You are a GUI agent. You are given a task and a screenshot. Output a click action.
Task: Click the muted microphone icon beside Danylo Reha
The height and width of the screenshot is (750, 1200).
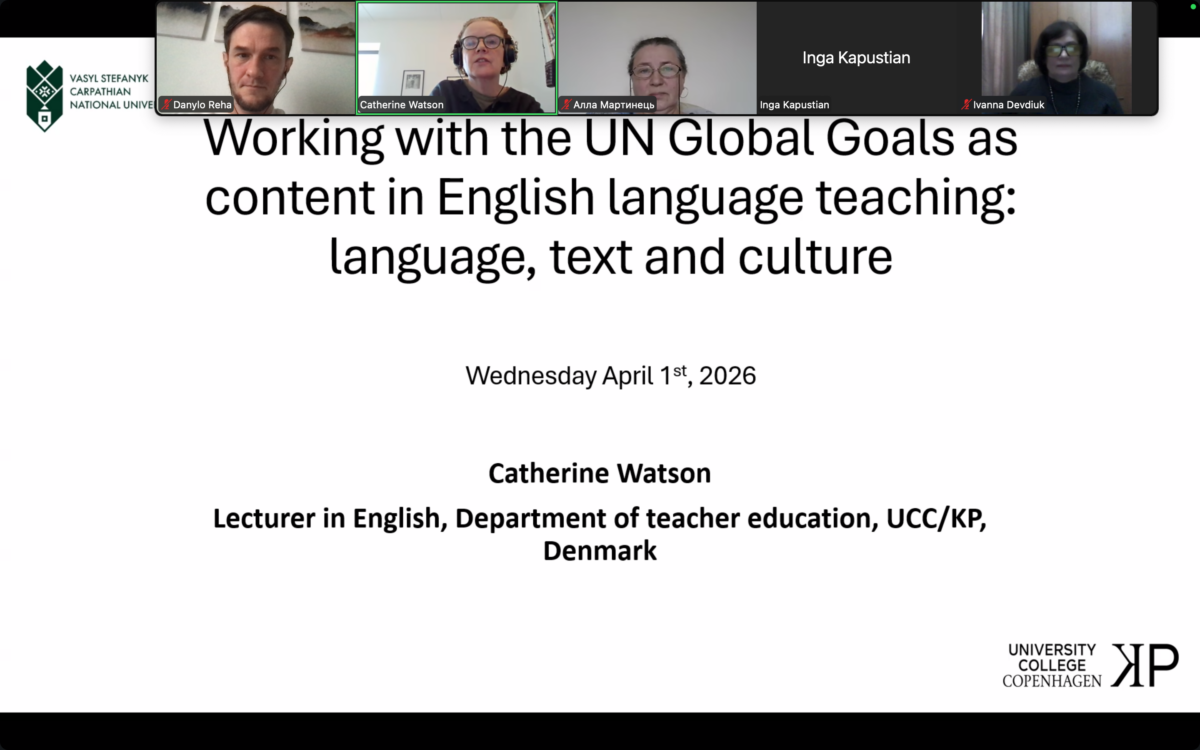coord(166,105)
